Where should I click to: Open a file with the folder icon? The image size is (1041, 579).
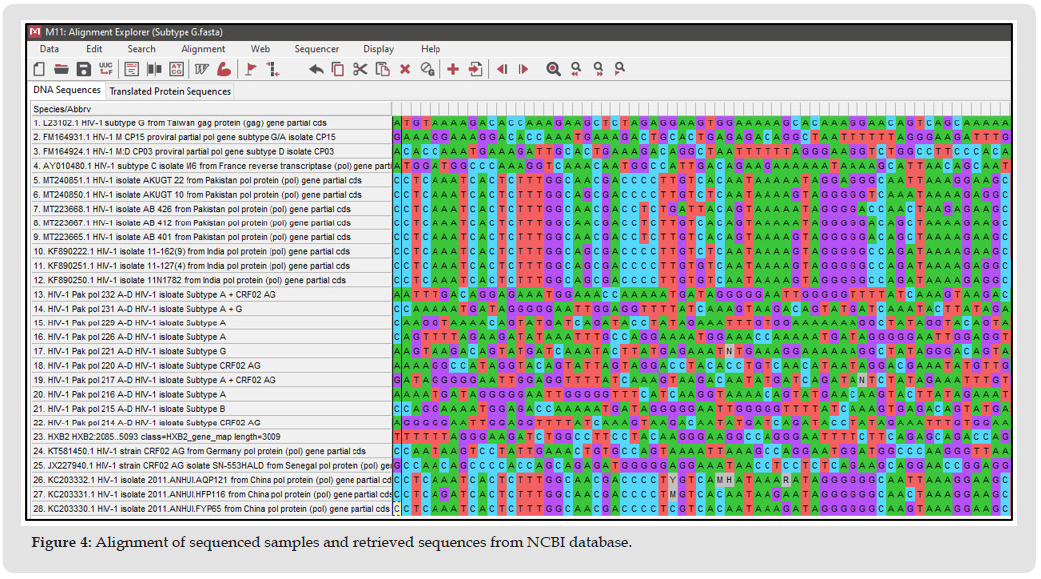click(x=61, y=69)
